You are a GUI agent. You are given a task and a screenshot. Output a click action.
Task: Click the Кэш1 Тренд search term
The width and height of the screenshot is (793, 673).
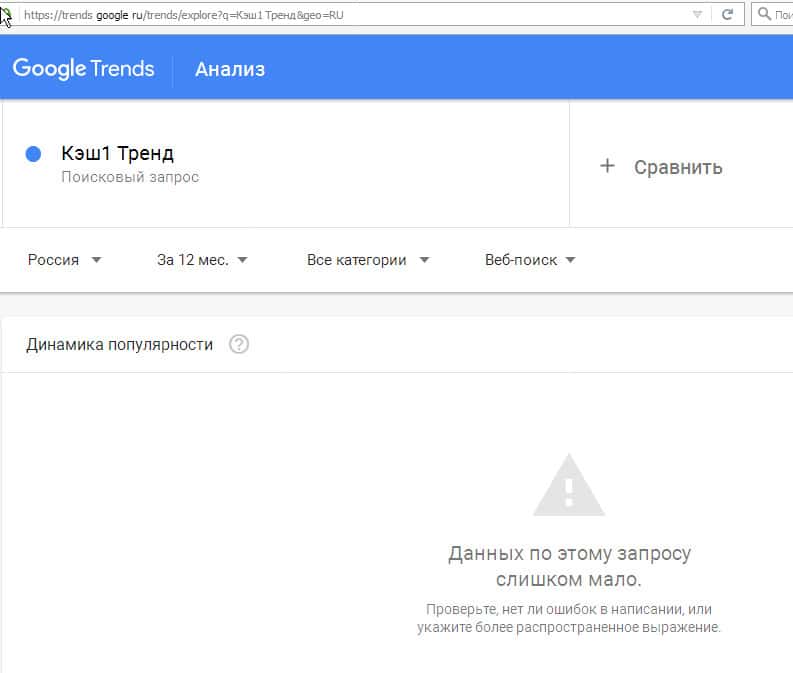(x=117, y=153)
